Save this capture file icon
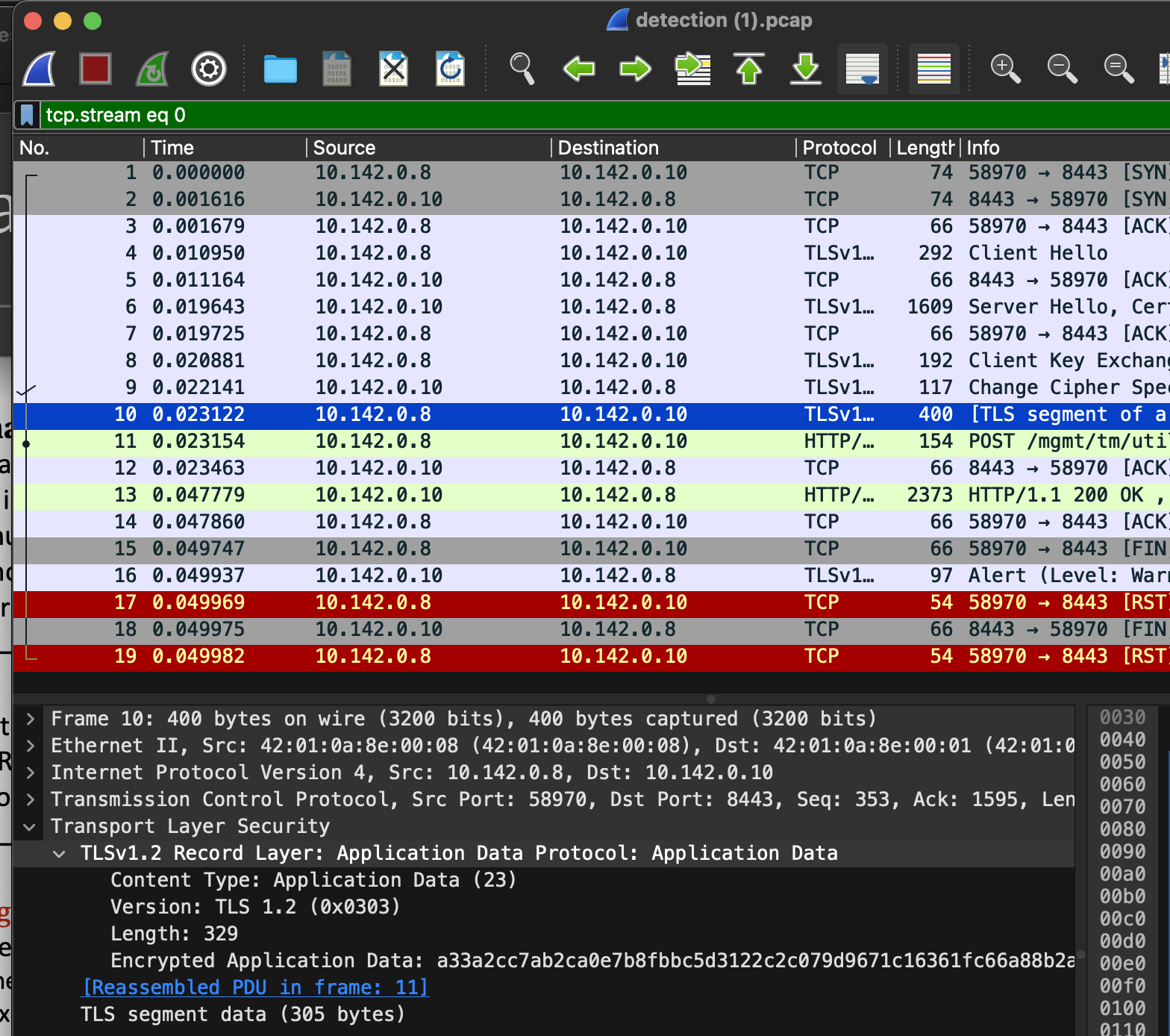Screen dimensions: 1170x1036 pyautogui.click(x=337, y=69)
